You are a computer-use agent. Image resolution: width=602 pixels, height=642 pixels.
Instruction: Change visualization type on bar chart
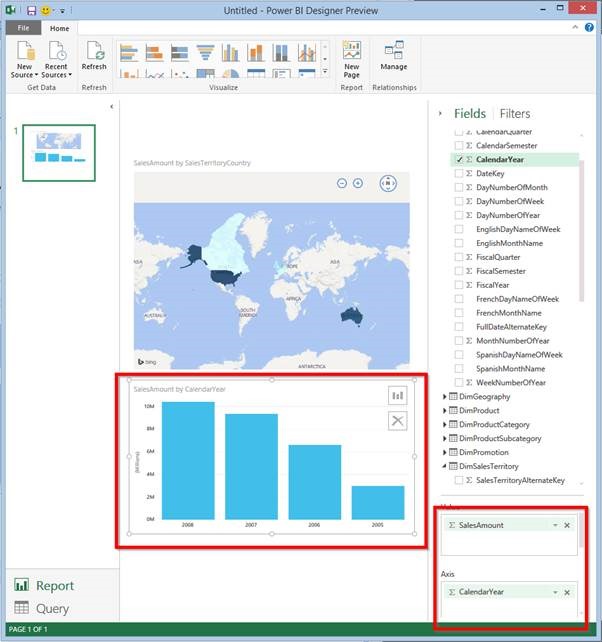[397, 396]
